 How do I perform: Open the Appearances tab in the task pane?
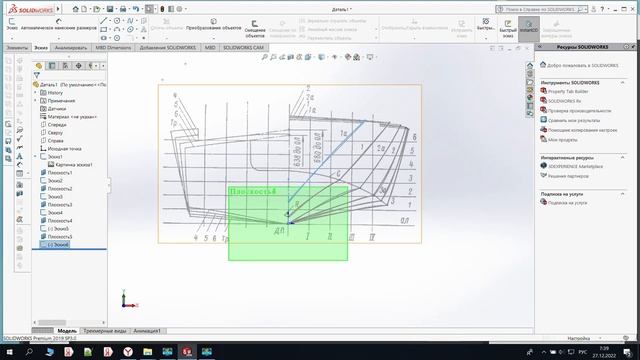[530, 98]
